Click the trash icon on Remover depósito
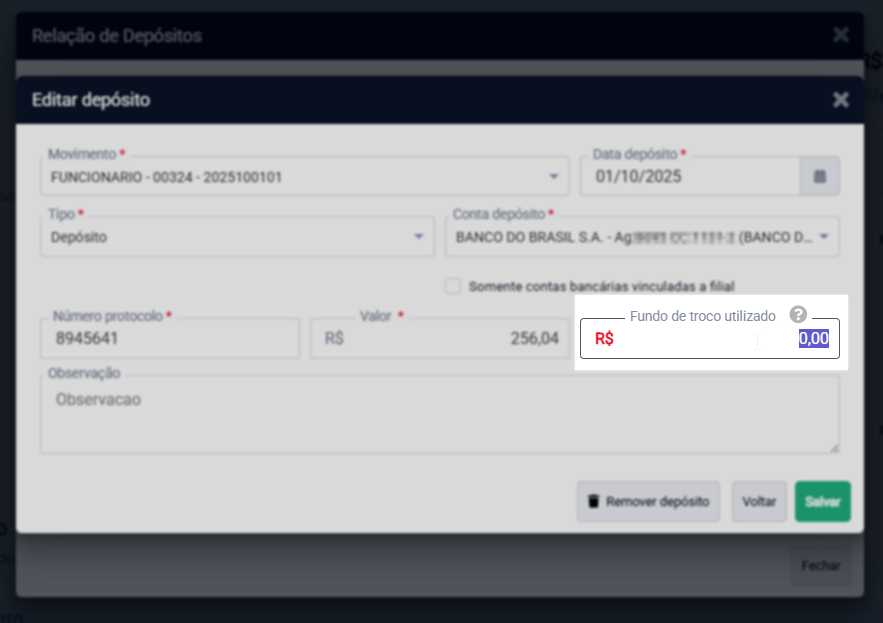Screen dimensions: 883x623 pos(594,501)
